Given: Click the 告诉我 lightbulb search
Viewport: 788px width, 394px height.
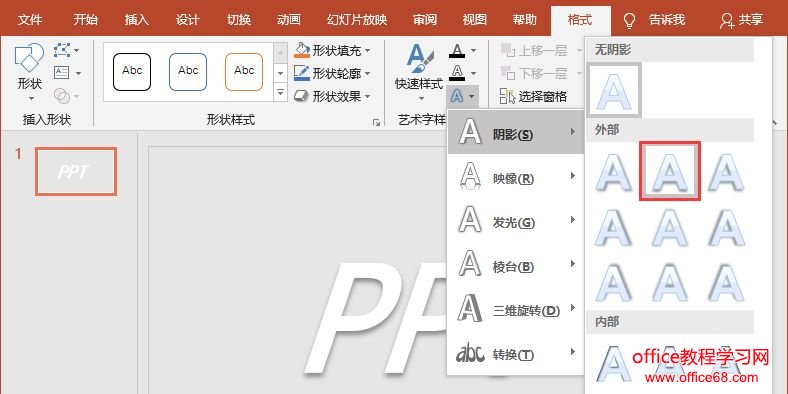Looking at the screenshot, I should click(x=654, y=20).
